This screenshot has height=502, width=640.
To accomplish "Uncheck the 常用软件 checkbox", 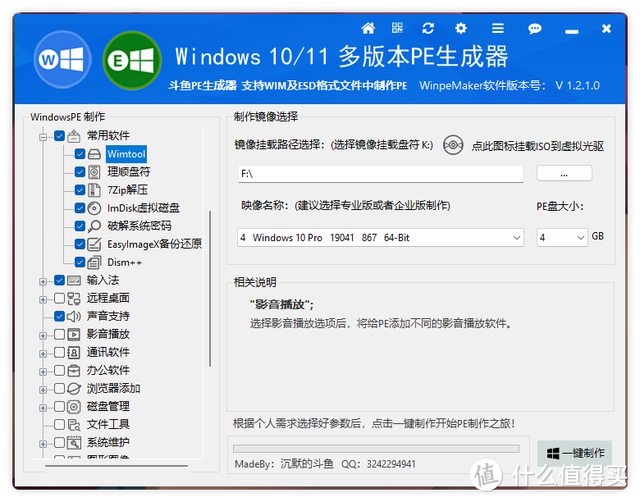I will click(x=60, y=135).
